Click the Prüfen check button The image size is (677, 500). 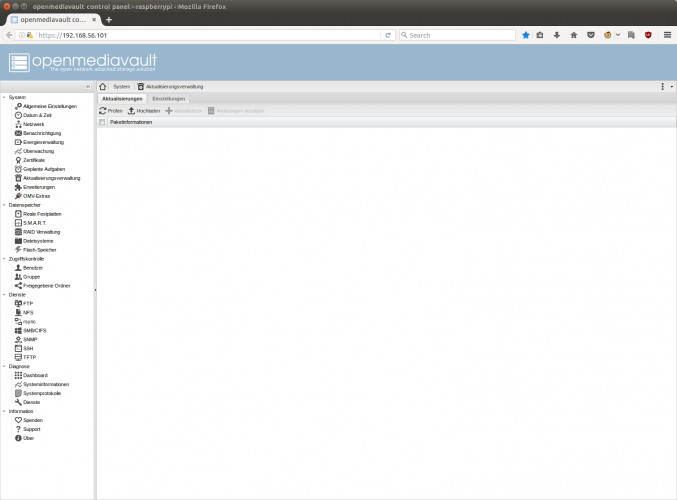(x=111, y=111)
